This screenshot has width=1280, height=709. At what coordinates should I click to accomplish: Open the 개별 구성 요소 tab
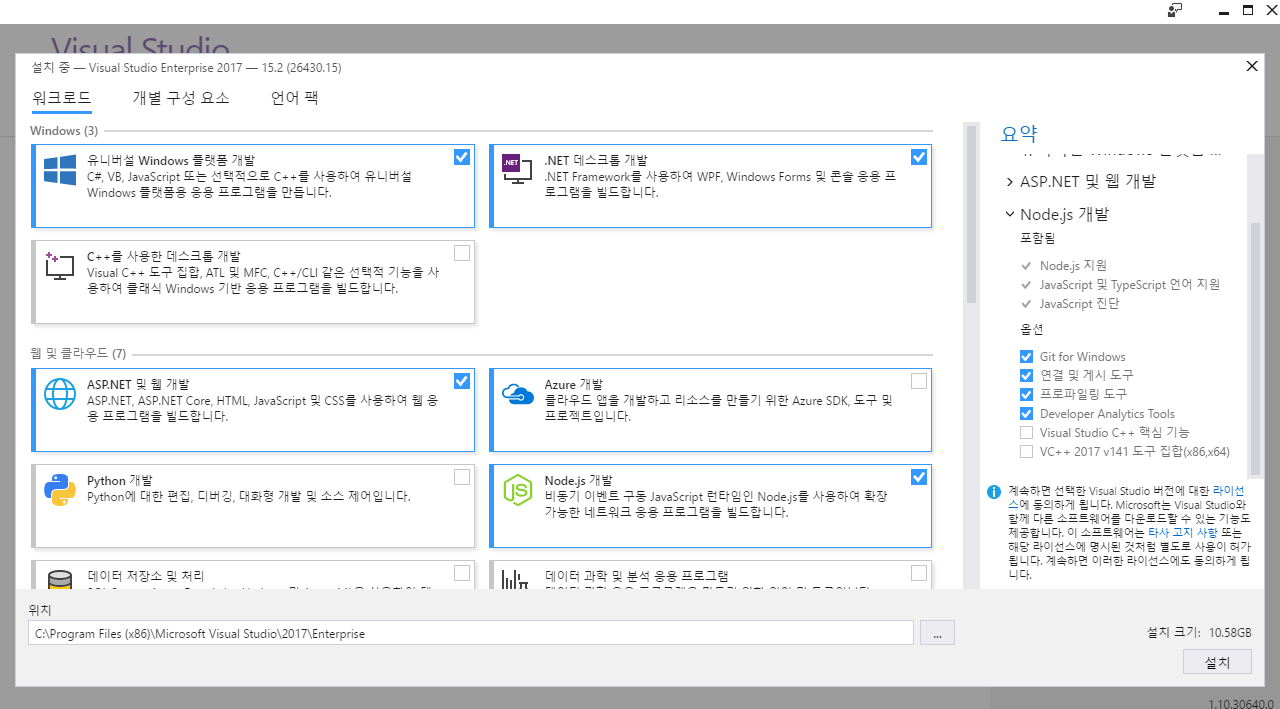(x=181, y=98)
